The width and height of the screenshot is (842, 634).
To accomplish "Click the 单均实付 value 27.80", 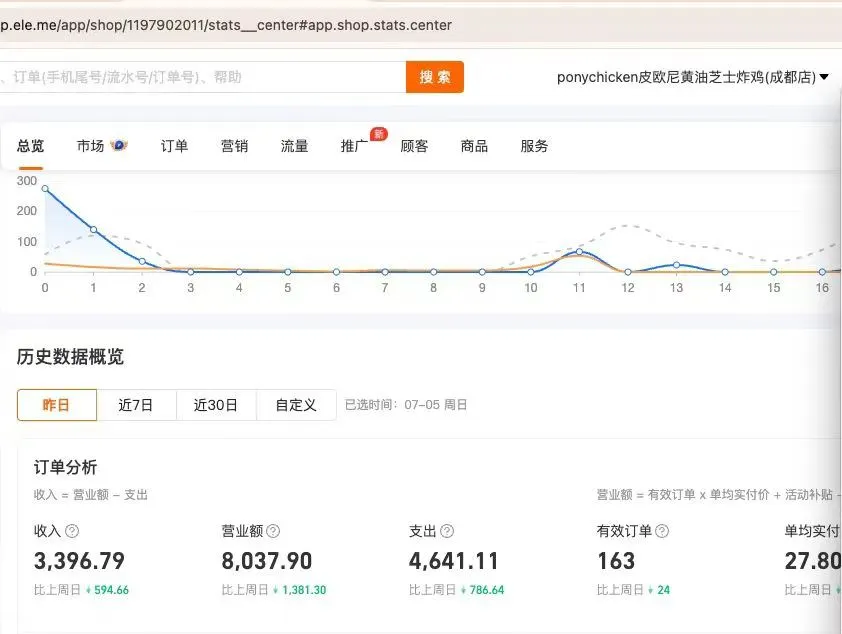I will (x=812, y=561).
